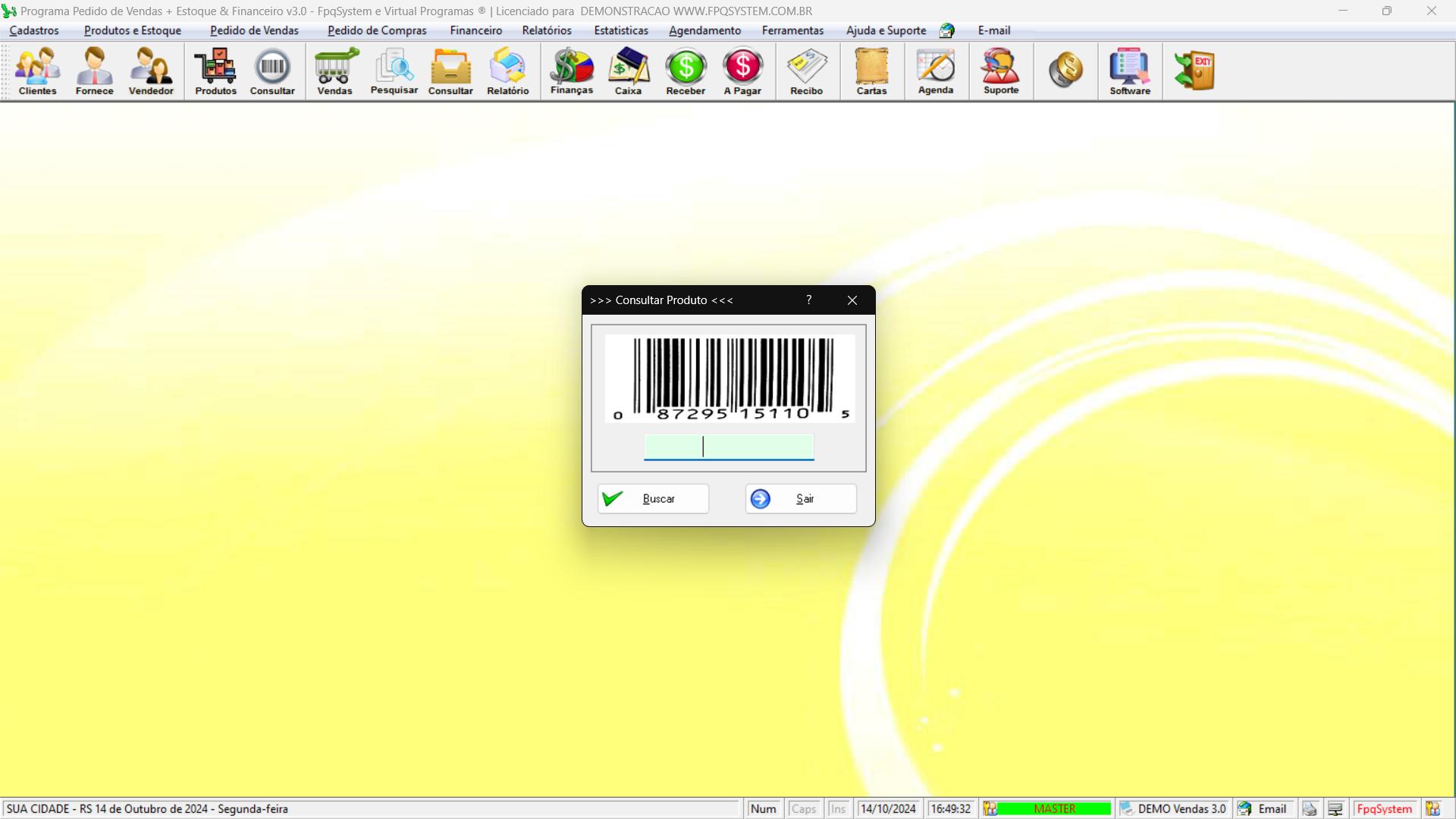Click the 14/10/2024 date in status bar

coord(888,809)
